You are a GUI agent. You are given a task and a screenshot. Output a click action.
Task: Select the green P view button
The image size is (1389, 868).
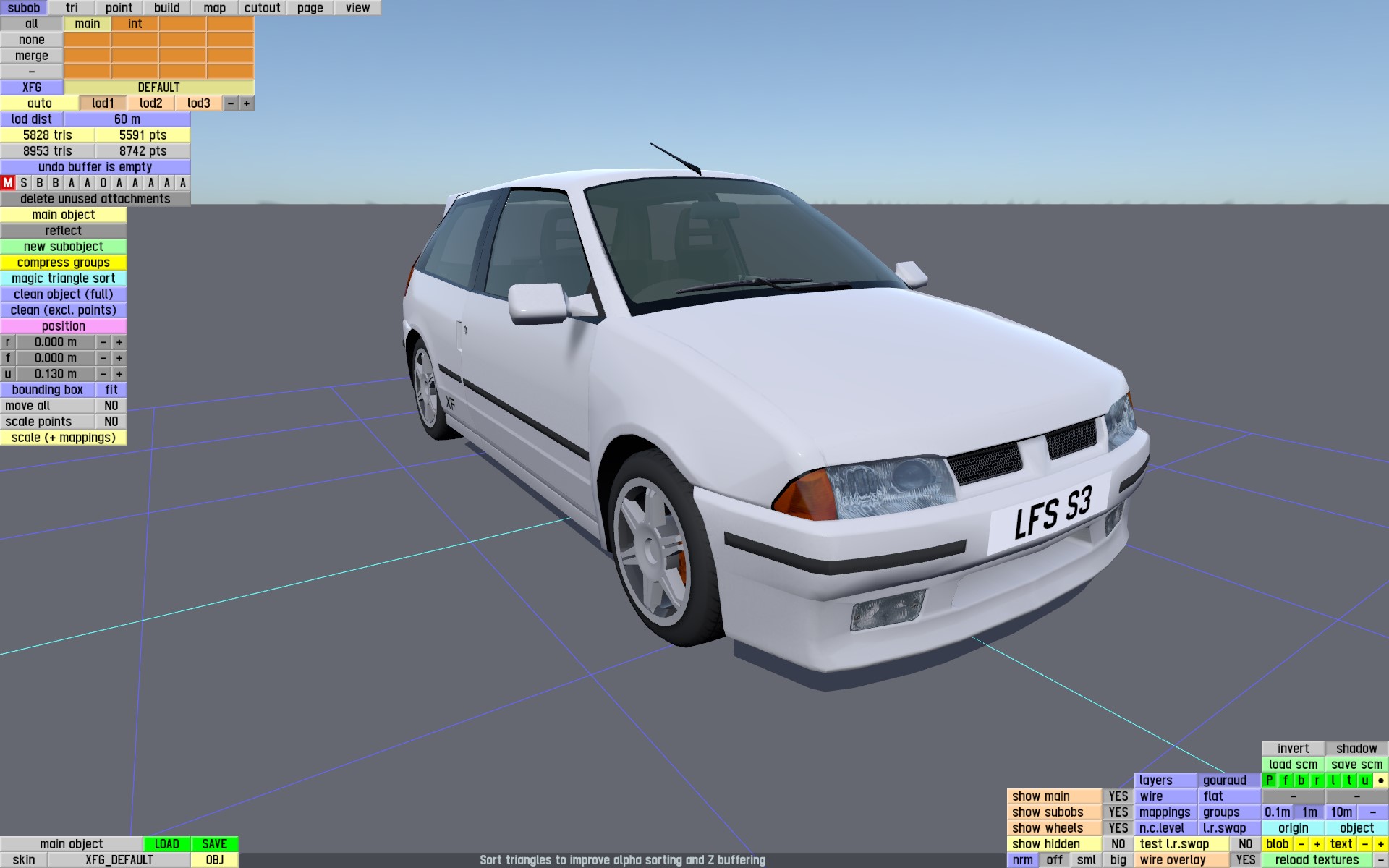1270,780
